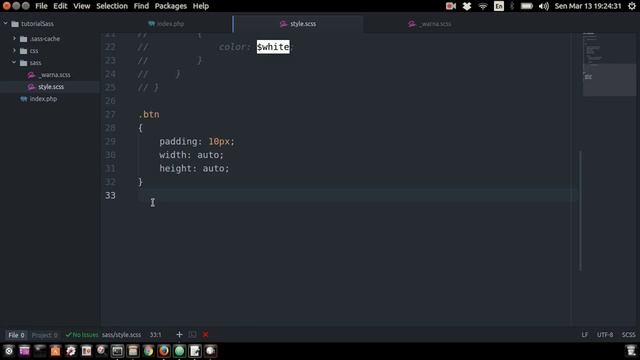This screenshot has width=640, height=360.
Task: Open the Ubuntu Software Center dock icon
Action: (x=55, y=351)
